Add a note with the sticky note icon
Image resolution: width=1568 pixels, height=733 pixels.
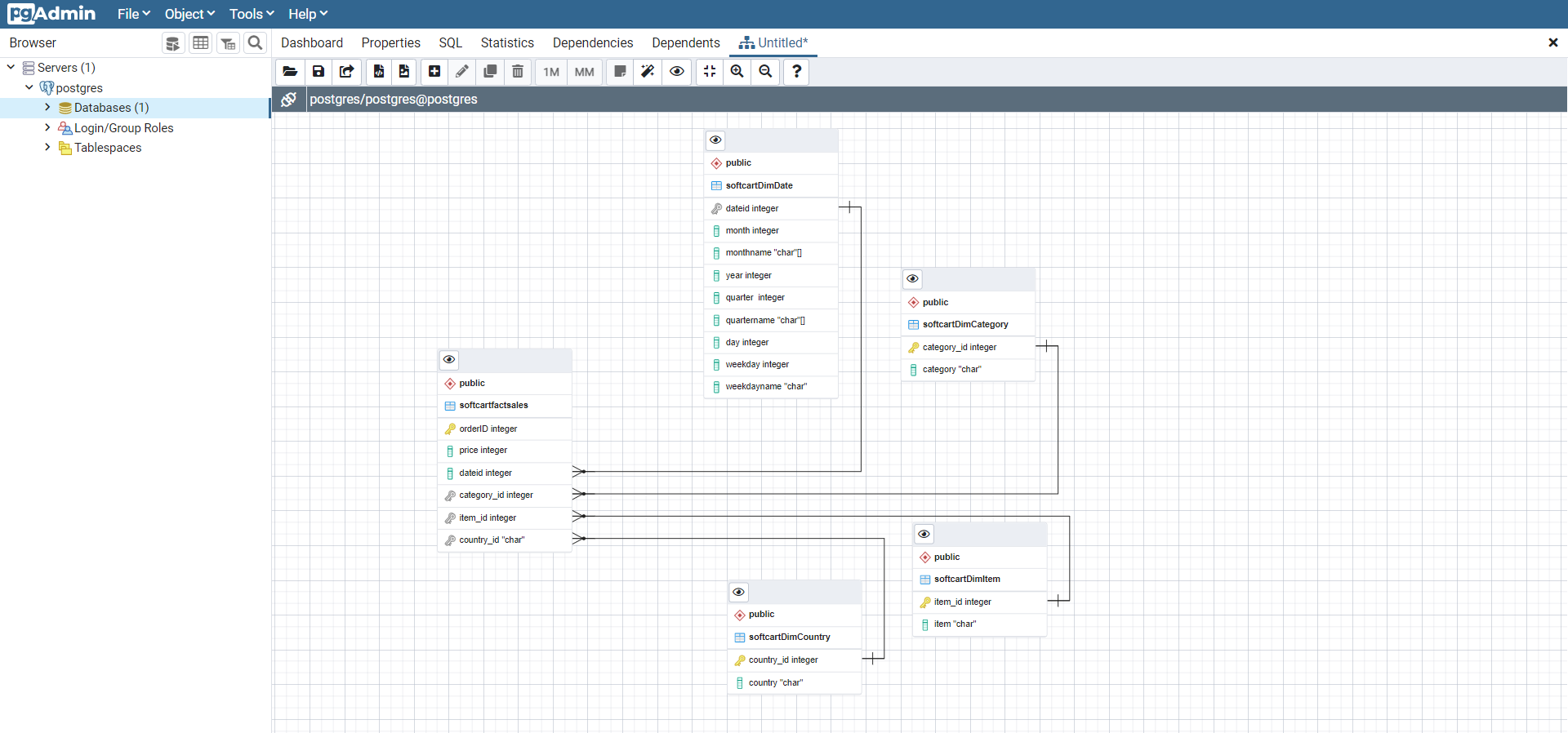(621, 72)
